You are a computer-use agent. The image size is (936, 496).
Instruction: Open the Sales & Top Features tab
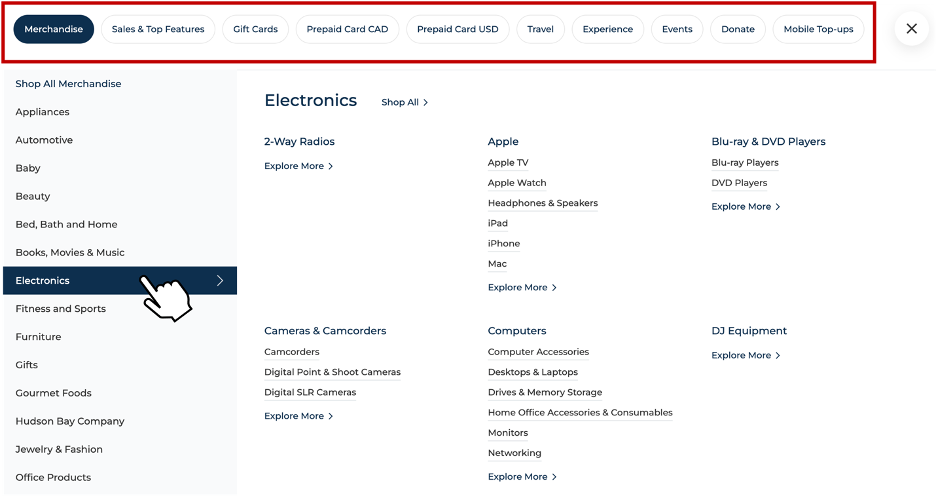[158, 29]
